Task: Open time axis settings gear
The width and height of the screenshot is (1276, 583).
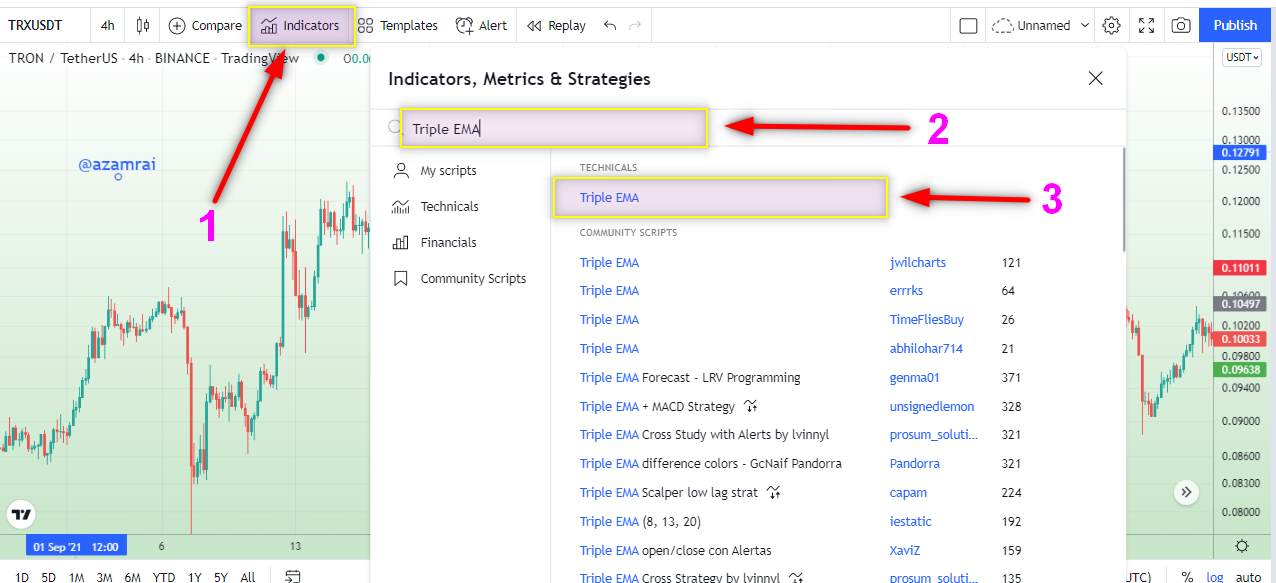Action: point(1242,546)
